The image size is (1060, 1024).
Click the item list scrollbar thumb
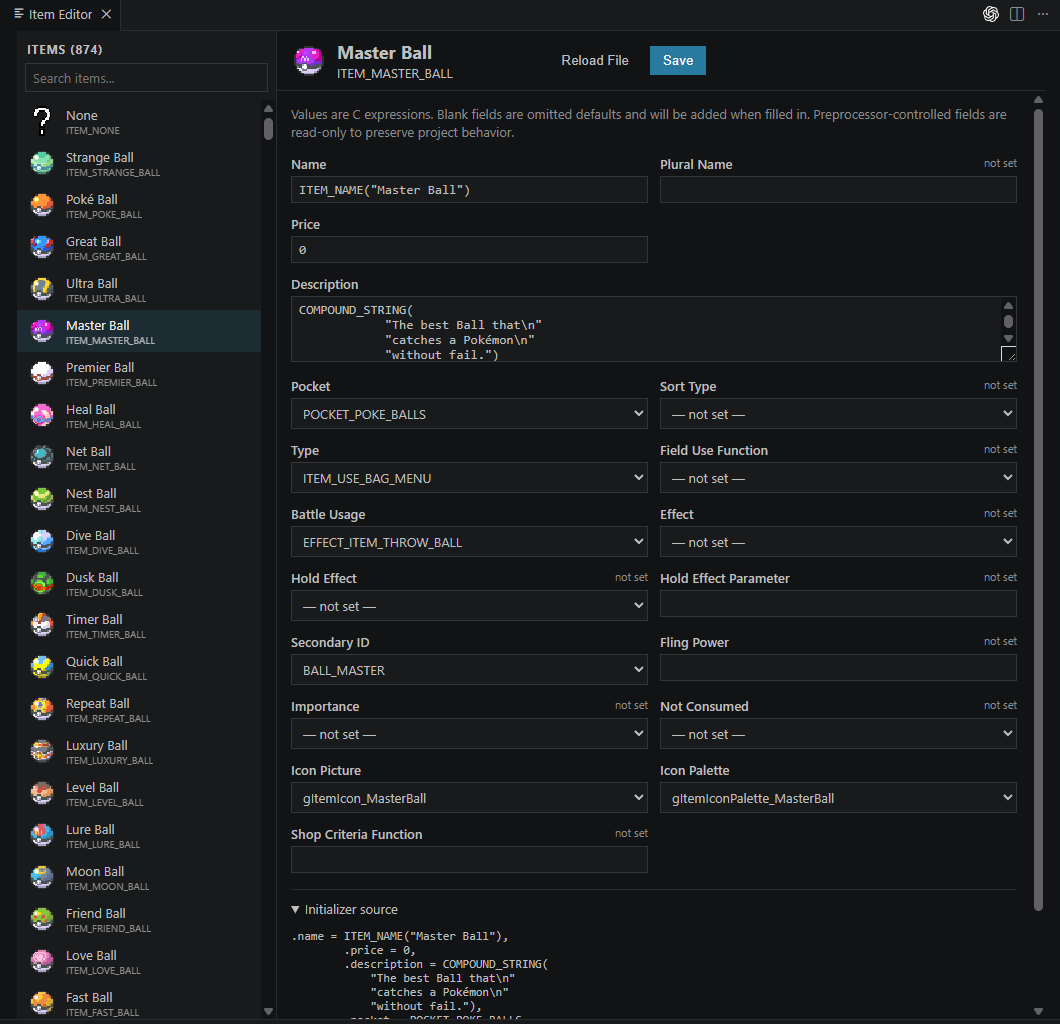tap(268, 129)
